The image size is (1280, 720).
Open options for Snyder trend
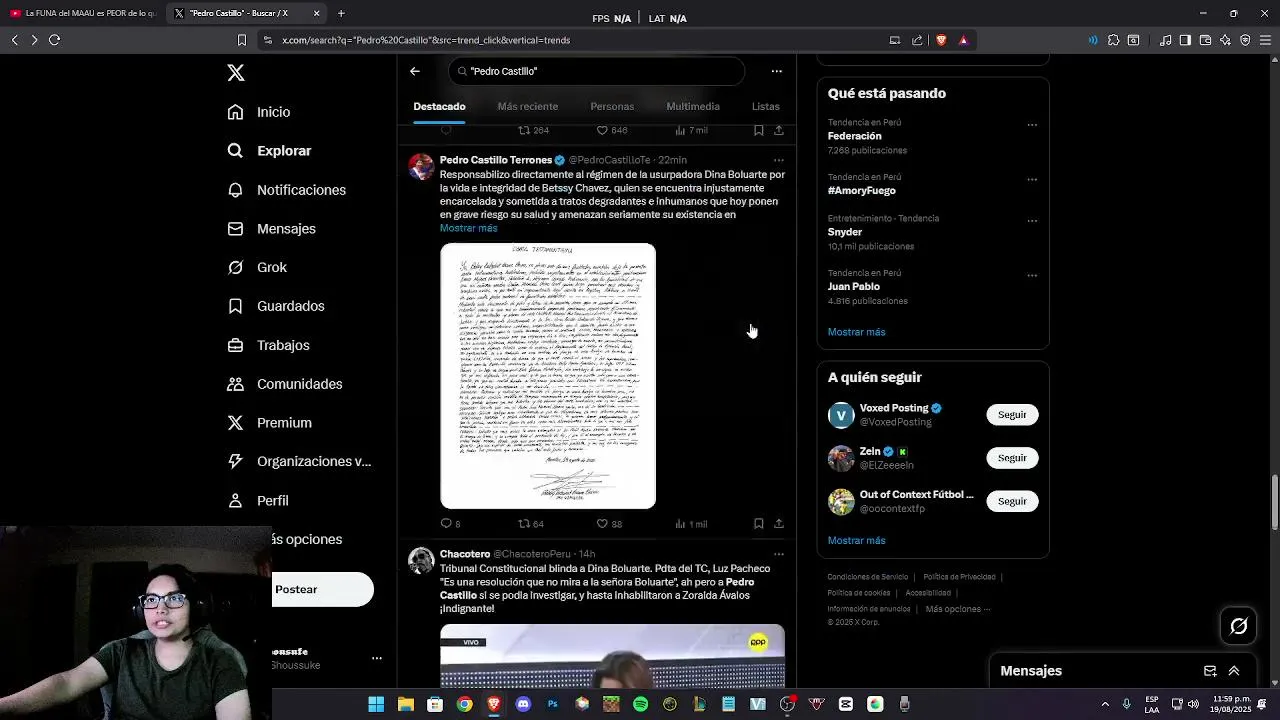click(x=1032, y=221)
